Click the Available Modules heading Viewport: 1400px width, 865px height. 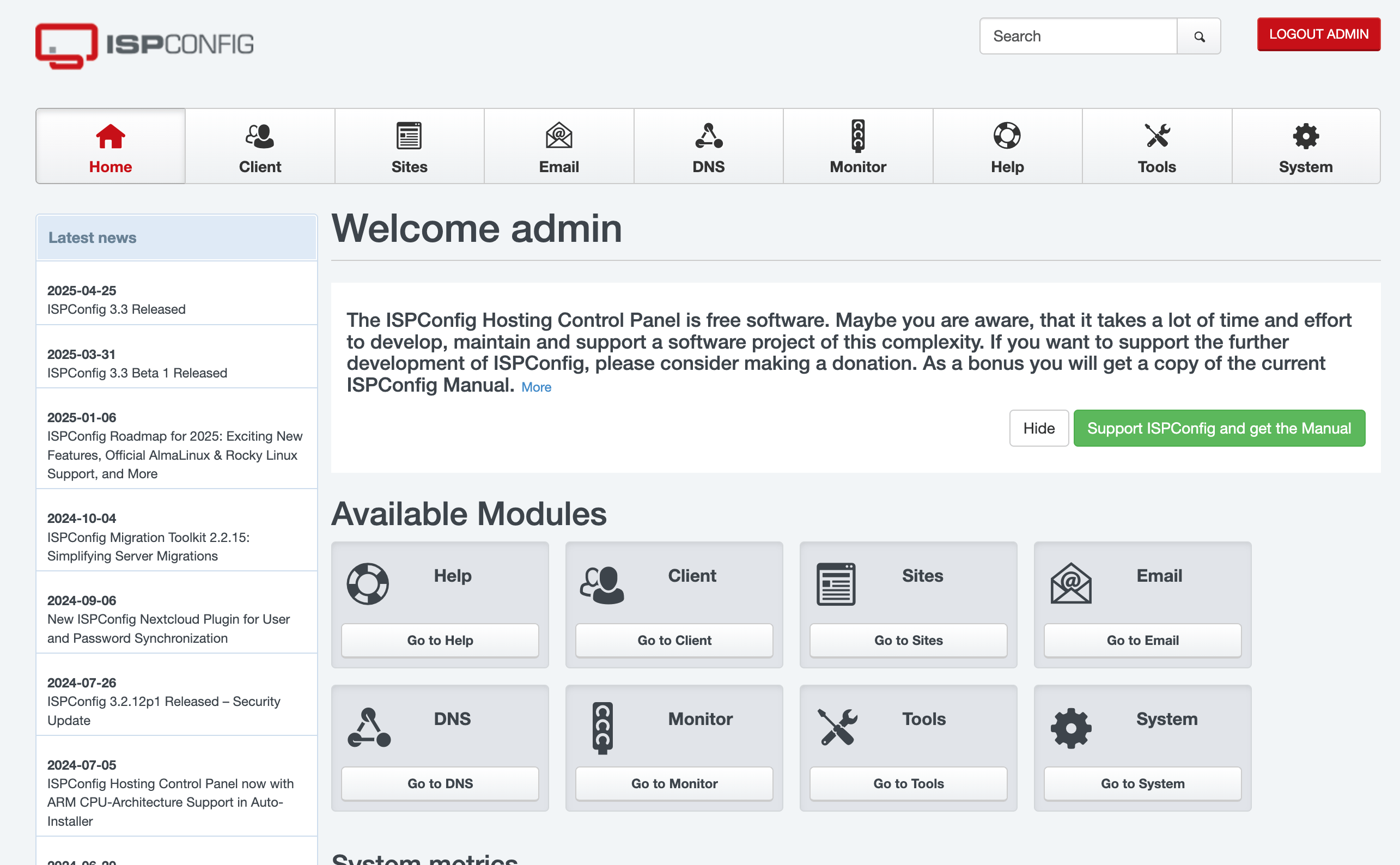click(469, 514)
